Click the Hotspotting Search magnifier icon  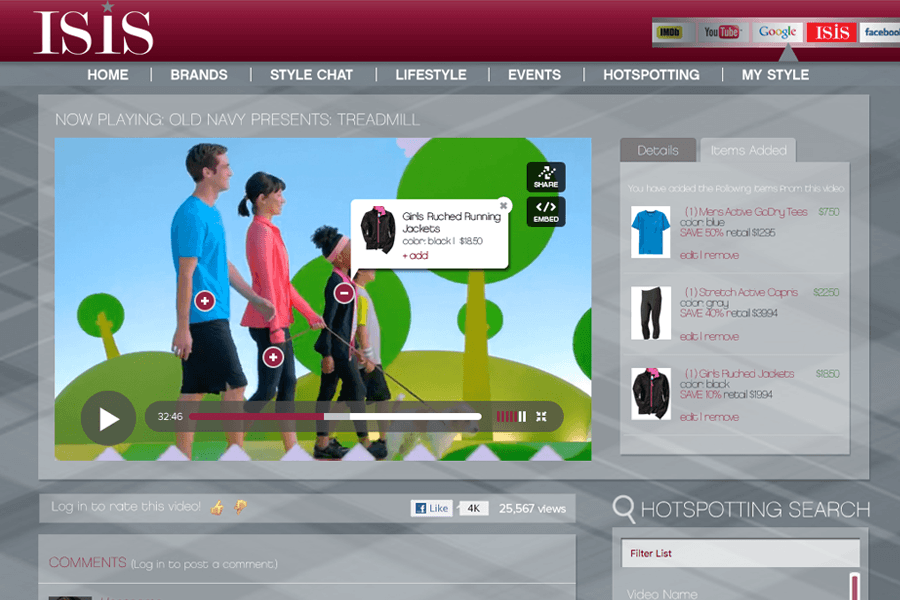tap(623, 509)
